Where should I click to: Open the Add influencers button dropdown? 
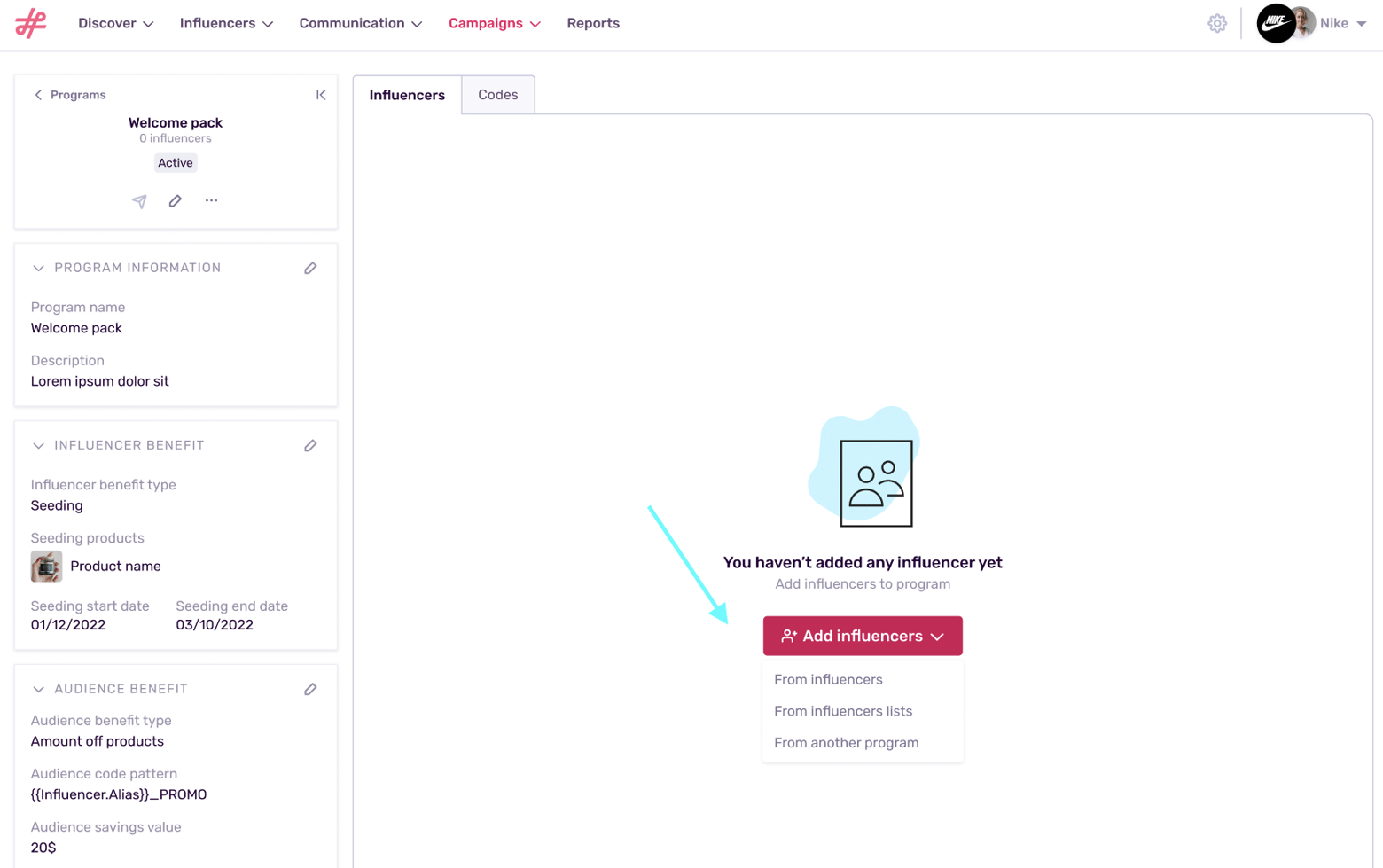click(861, 636)
